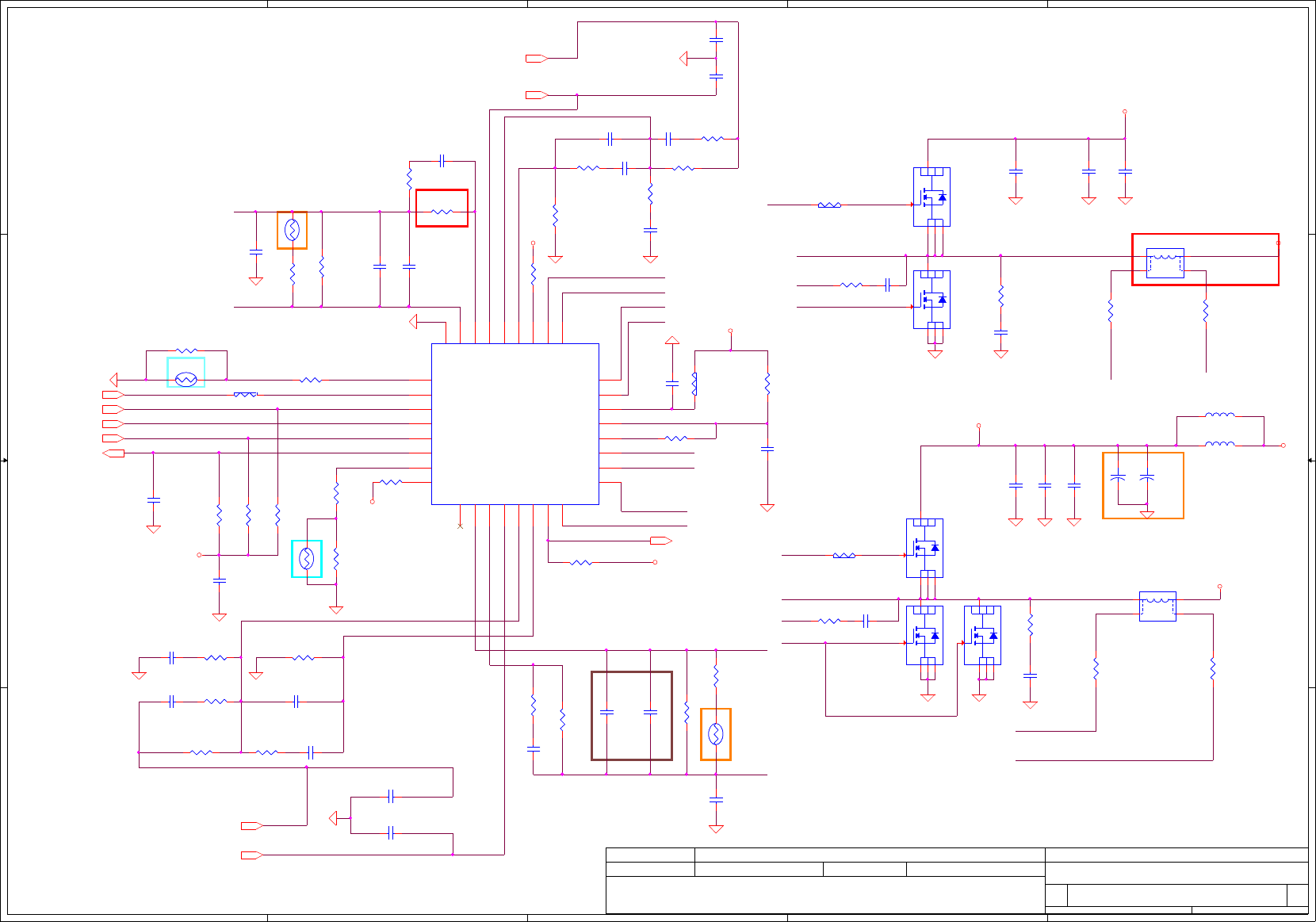
Task: Select the unhighlighted coupled inductor at lower right
Action: [x=1157, y=606]
